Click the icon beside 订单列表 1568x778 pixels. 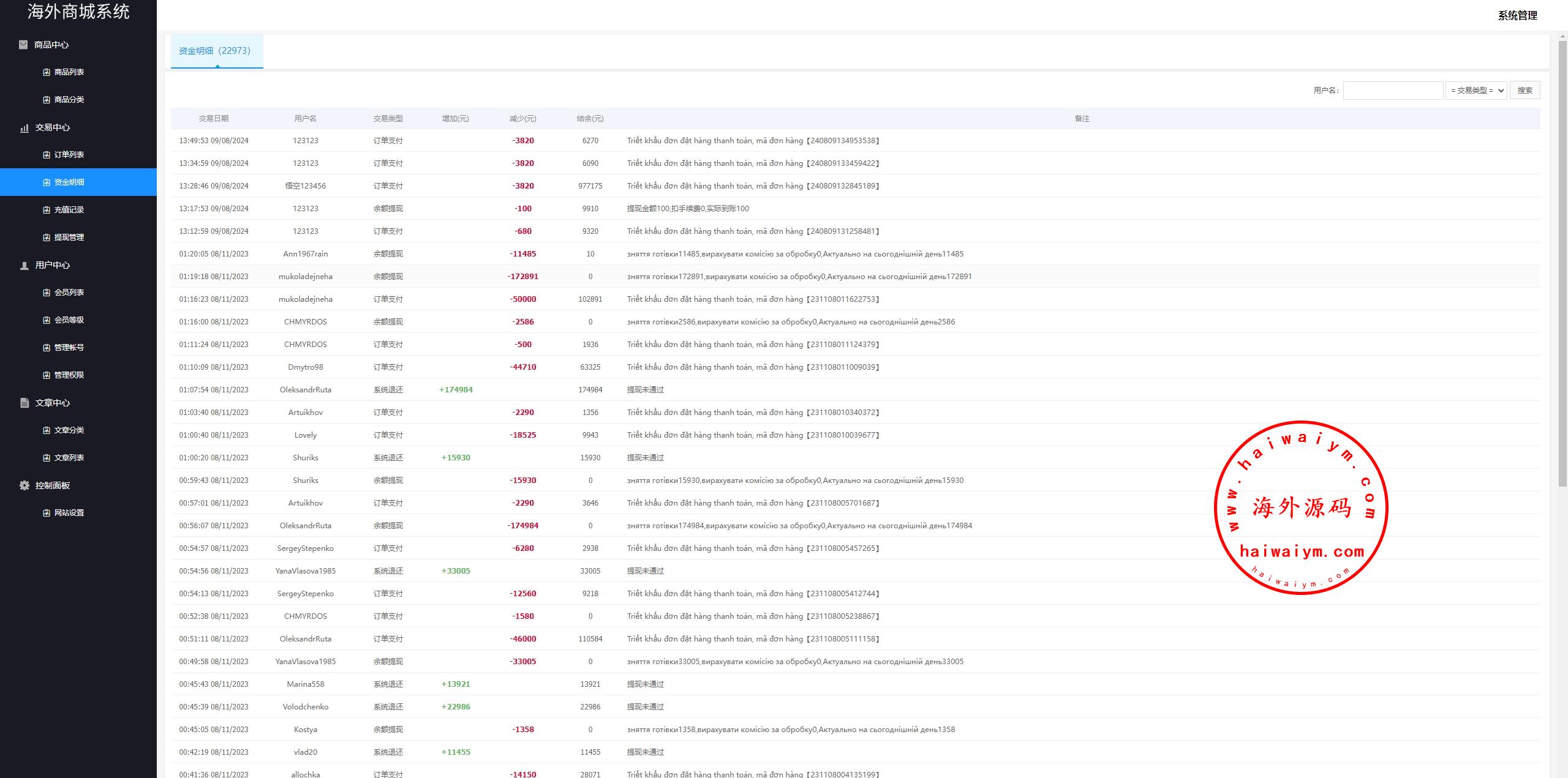pyautogui.click(x=47, y=155)
